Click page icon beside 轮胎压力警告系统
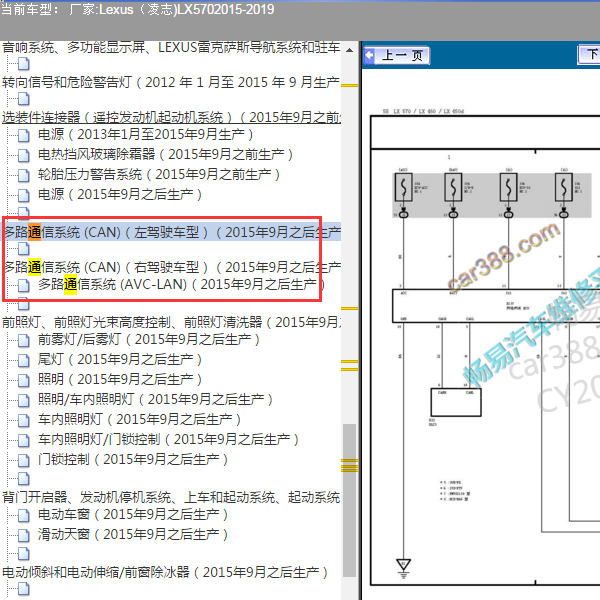 click(24, 175)
